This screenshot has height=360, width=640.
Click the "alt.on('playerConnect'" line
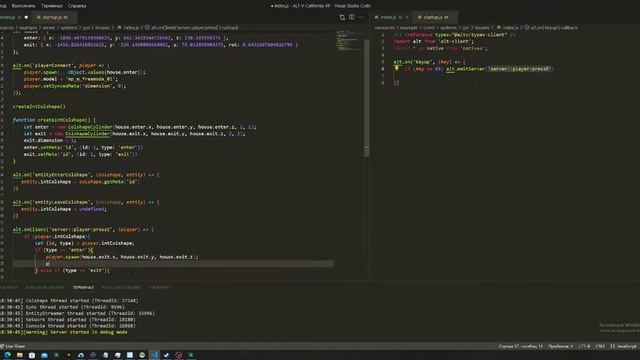(61, 65)
